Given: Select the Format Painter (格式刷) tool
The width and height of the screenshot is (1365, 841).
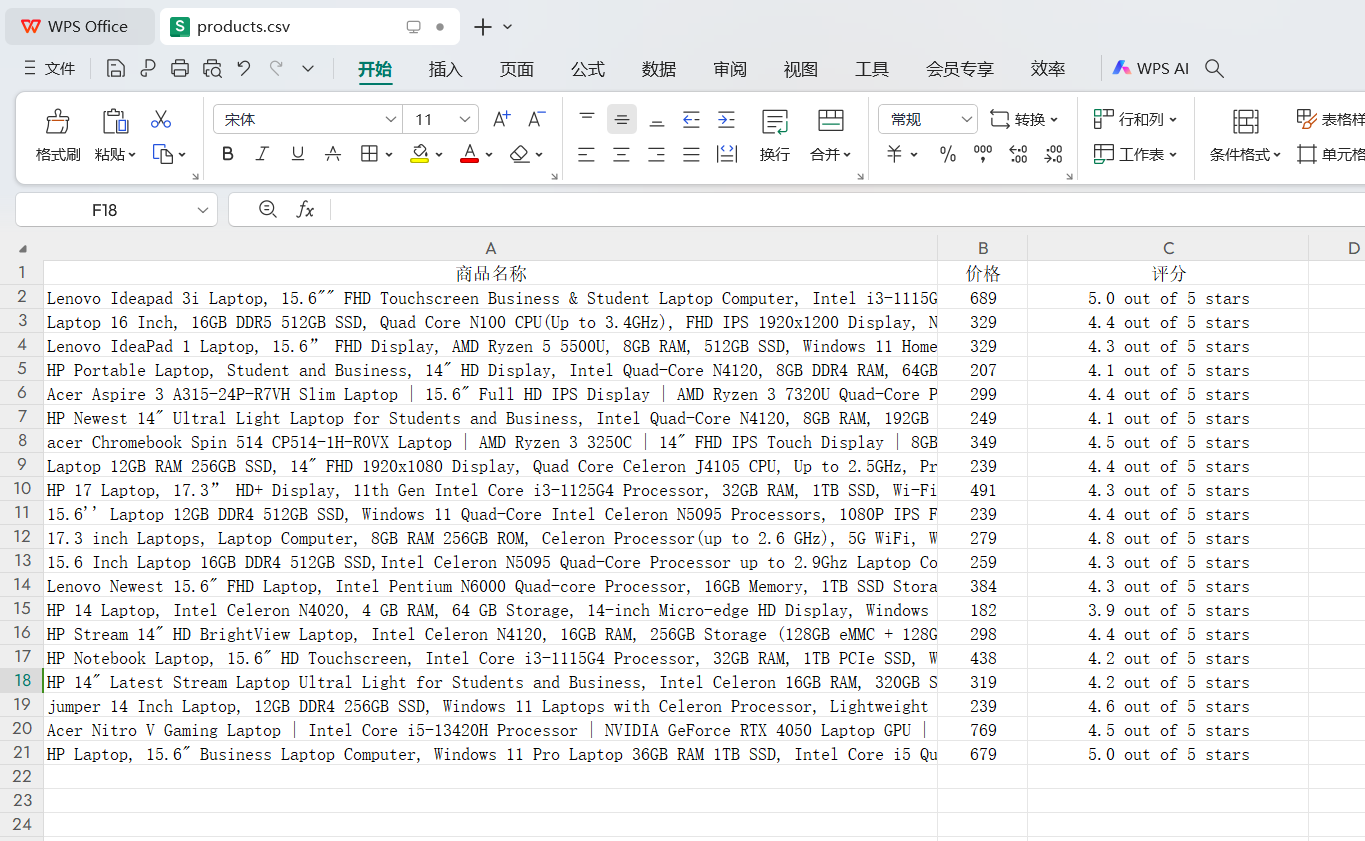Looking at the screenshot, I should coord(58,134).
